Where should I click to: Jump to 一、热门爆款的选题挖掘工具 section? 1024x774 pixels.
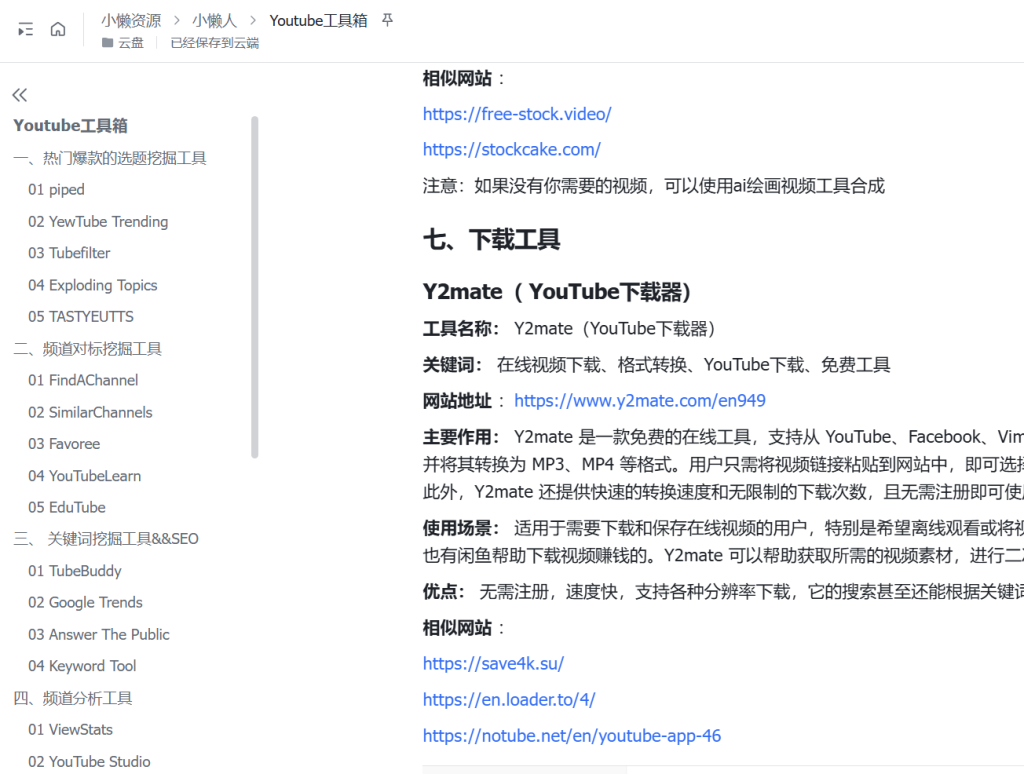pyautogui.click(x=110, y=158)
